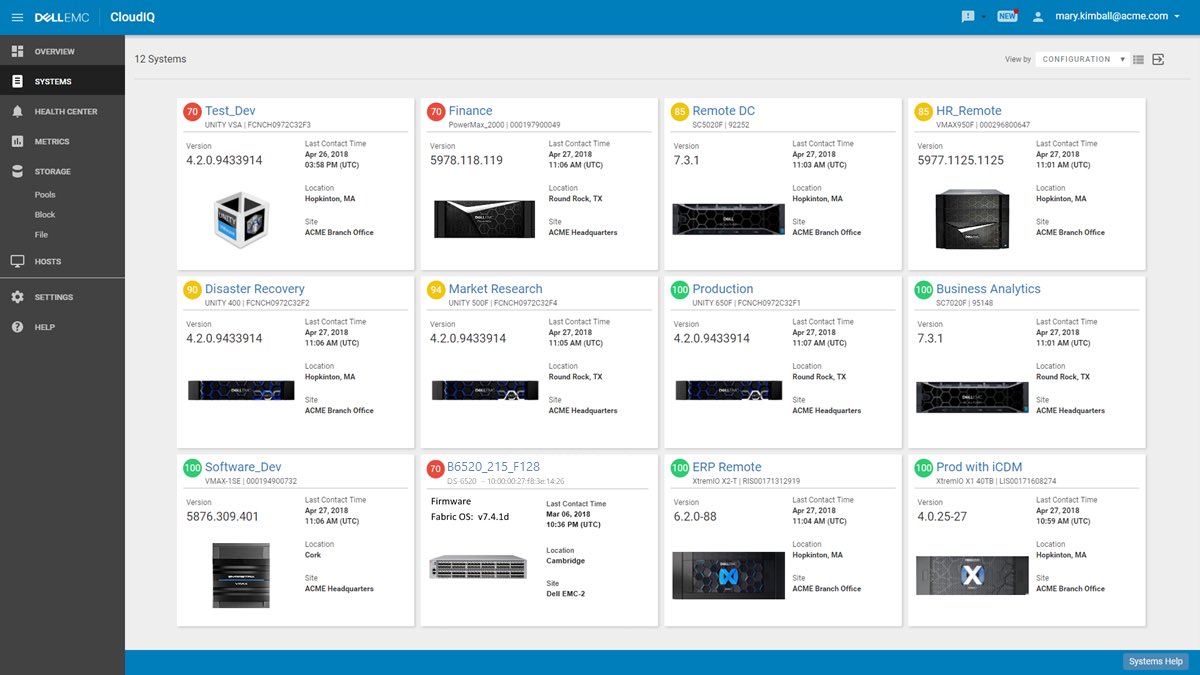This screenshot has height=675, width=1200.
Task: Click the Health Center bell icon
Action: click(x=17, y=111)
